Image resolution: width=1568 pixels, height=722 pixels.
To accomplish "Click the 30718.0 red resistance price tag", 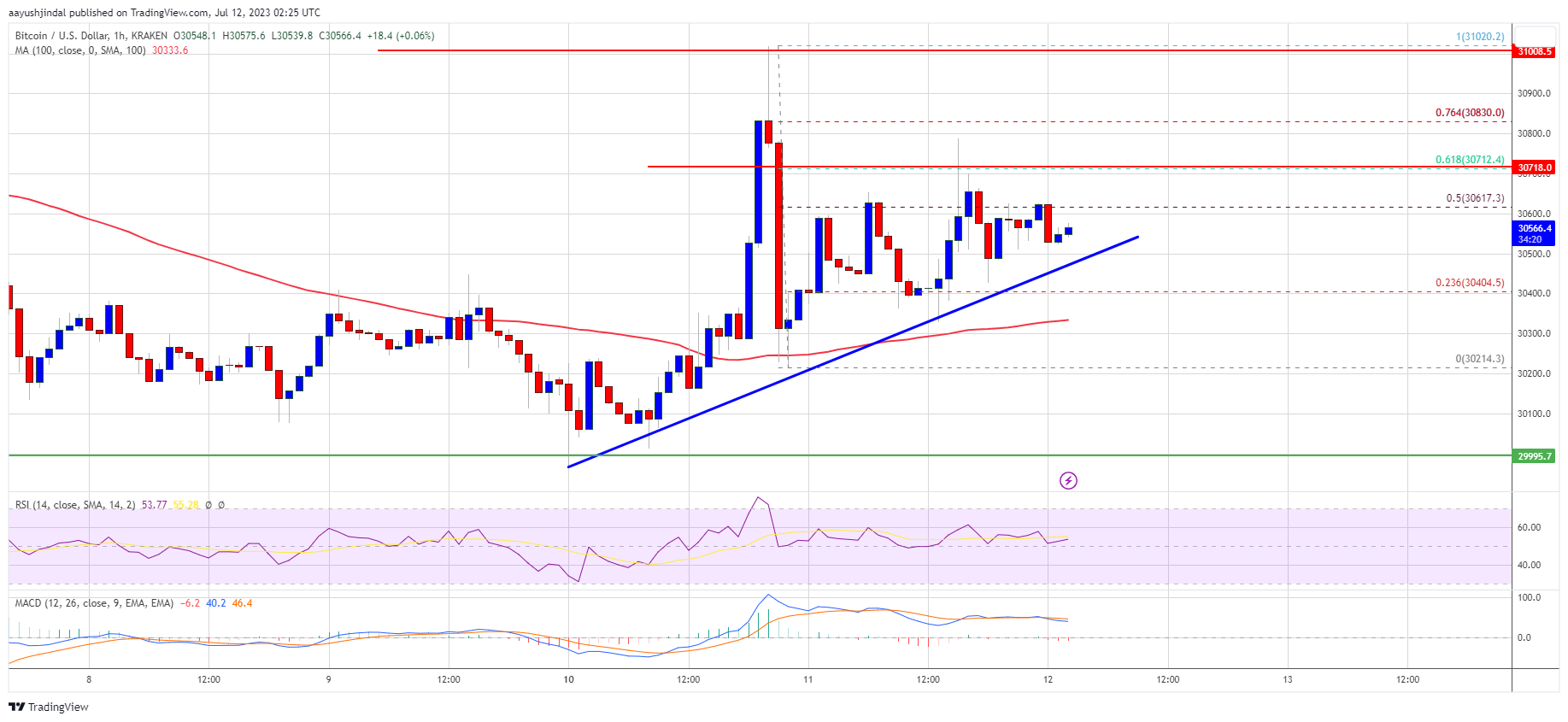I will pyautogui.click(x=1534, y=167).
